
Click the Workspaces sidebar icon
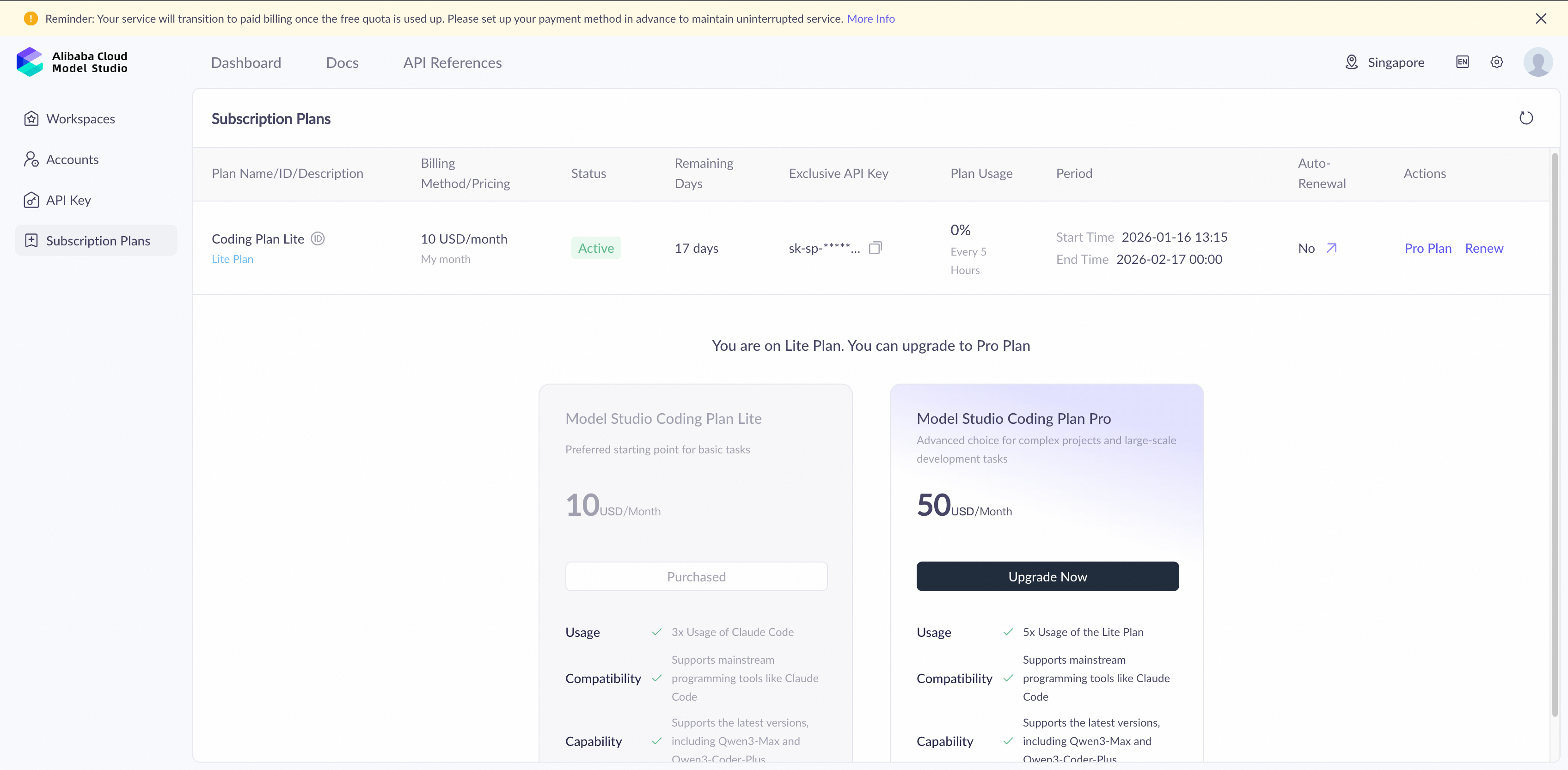[31, 119]
